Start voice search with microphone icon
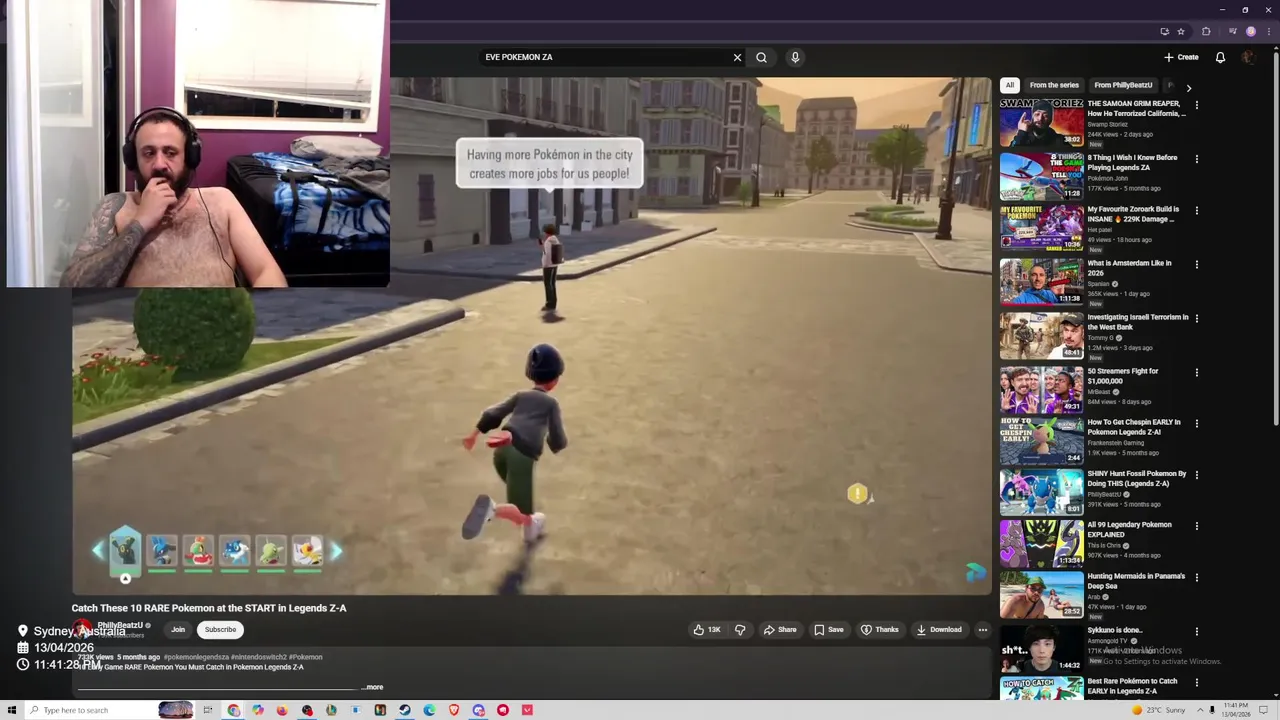 [795, 57]
